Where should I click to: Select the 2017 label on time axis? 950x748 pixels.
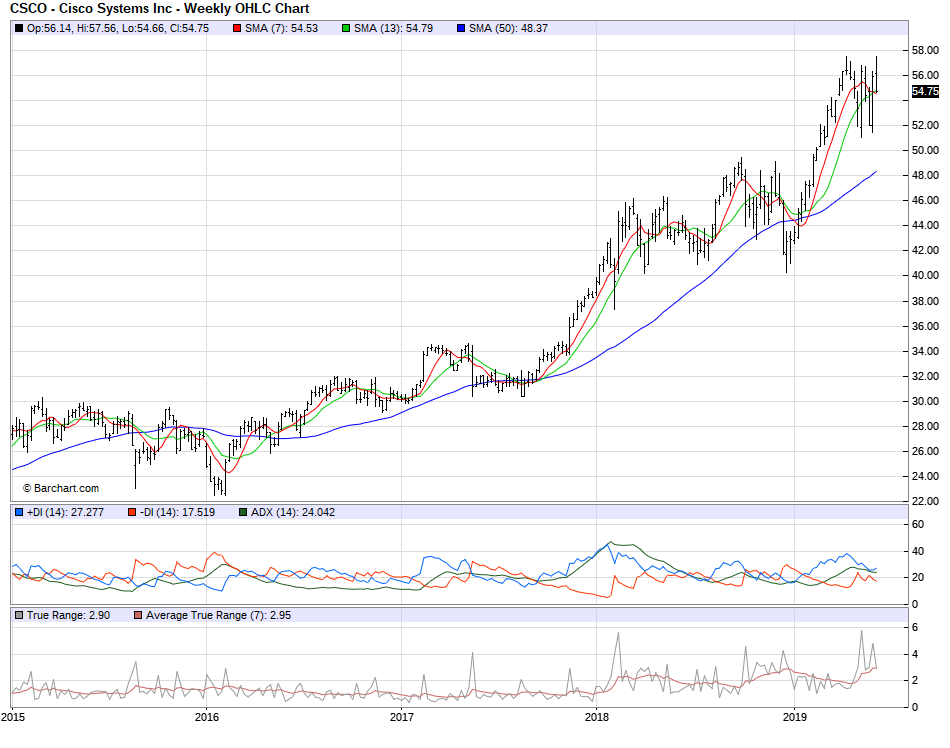click(x=402, y=717)
